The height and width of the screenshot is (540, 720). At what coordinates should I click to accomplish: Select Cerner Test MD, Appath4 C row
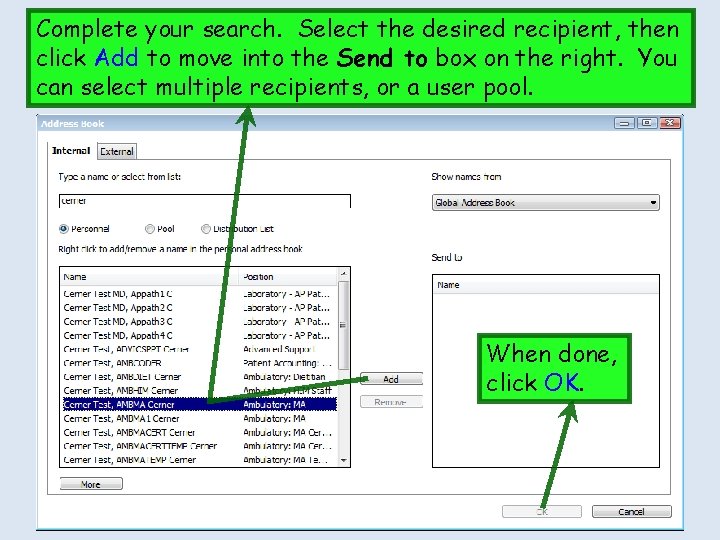pyautogui.click(x=199, y=336)
